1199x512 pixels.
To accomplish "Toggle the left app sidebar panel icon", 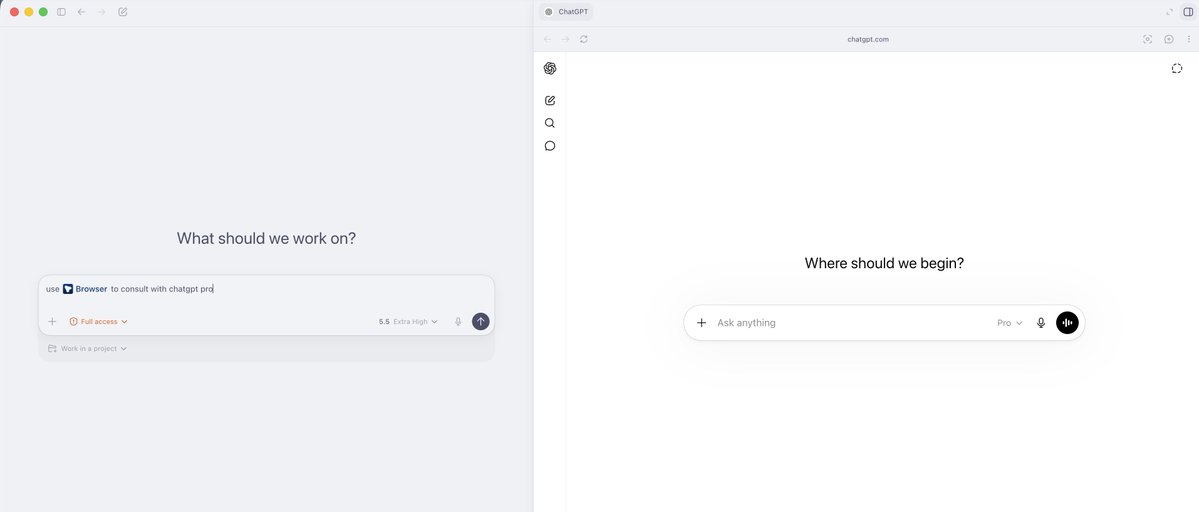I will [x=61, y=12].
